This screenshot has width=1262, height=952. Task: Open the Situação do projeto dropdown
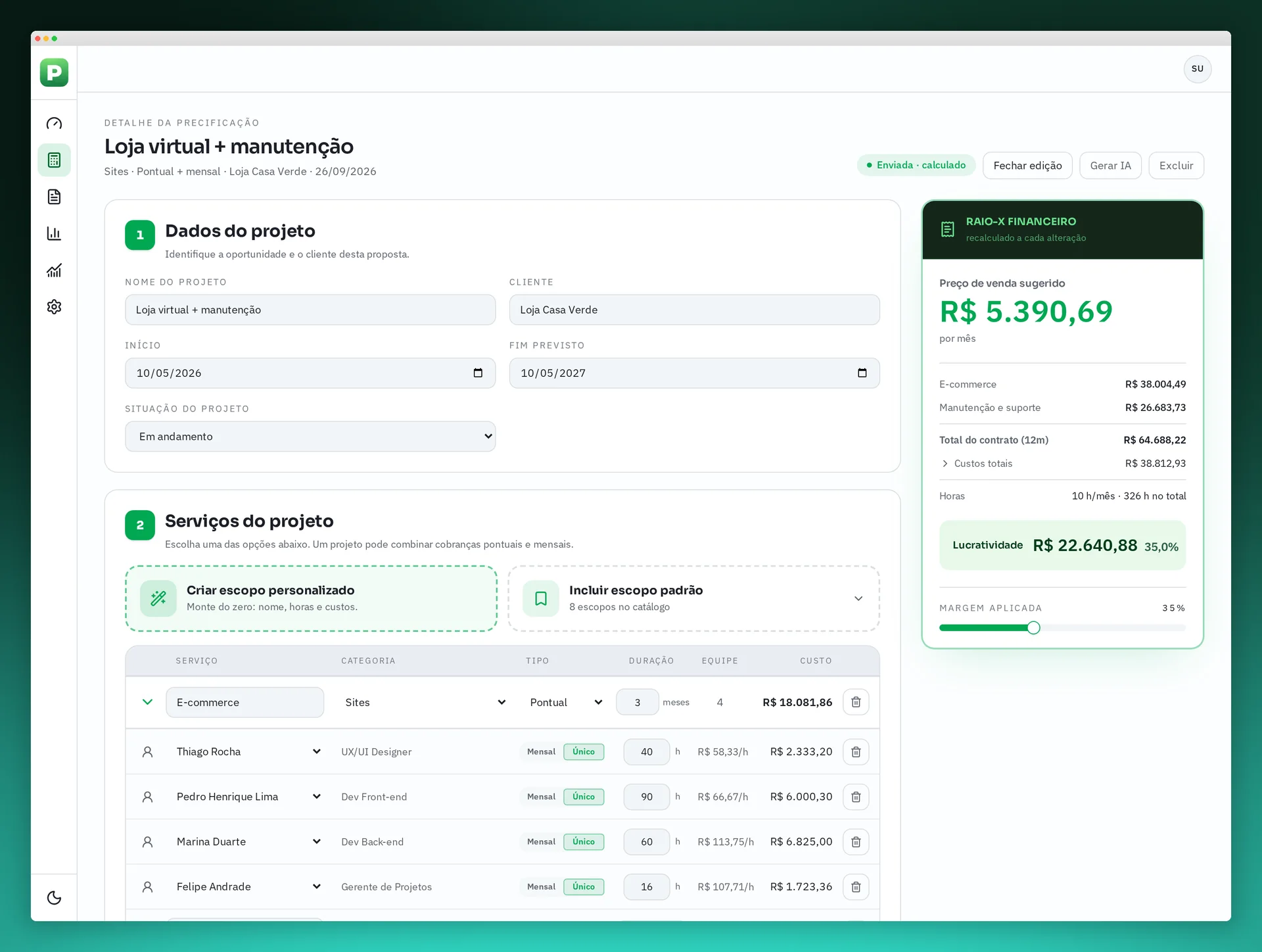point(310,437)
